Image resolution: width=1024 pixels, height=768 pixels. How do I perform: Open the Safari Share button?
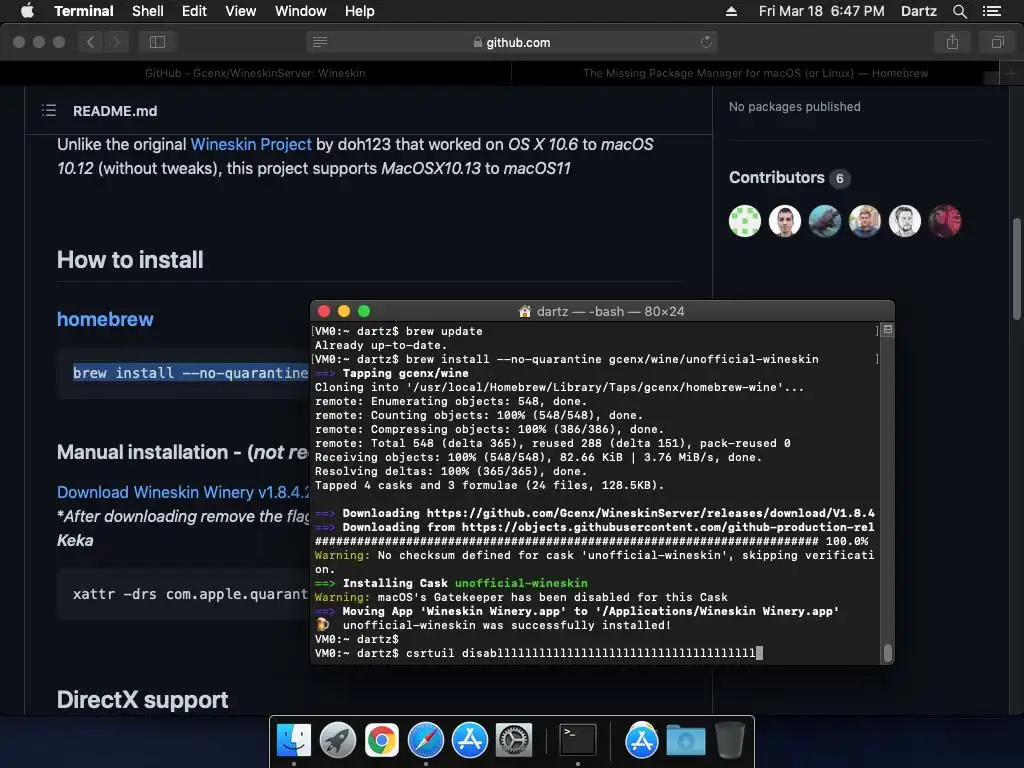[x=953, y=42]
